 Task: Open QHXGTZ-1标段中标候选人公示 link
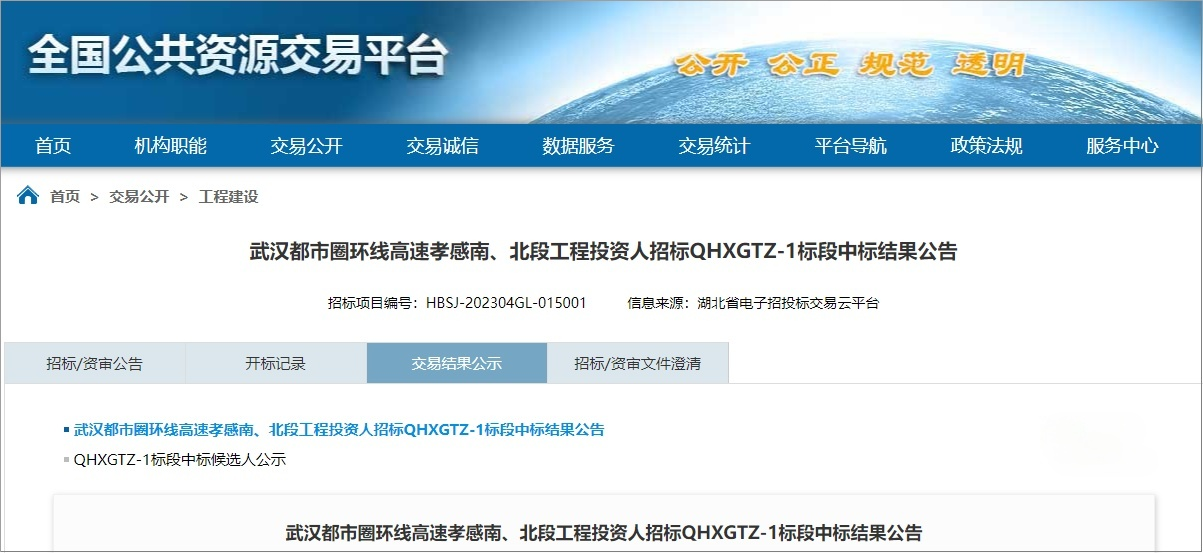(x=180, y=460)
